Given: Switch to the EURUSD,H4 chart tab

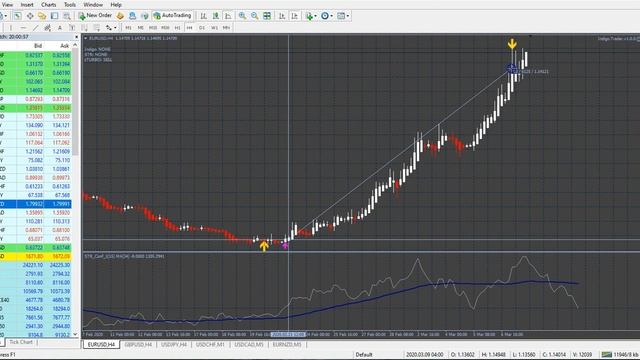Looking at the screenshot, I should coord(101,345).
